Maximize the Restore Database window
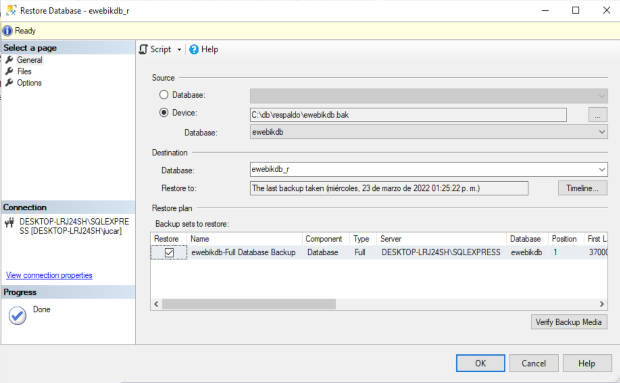This screenshot has height=383, width=620. [x=576, y=10]
